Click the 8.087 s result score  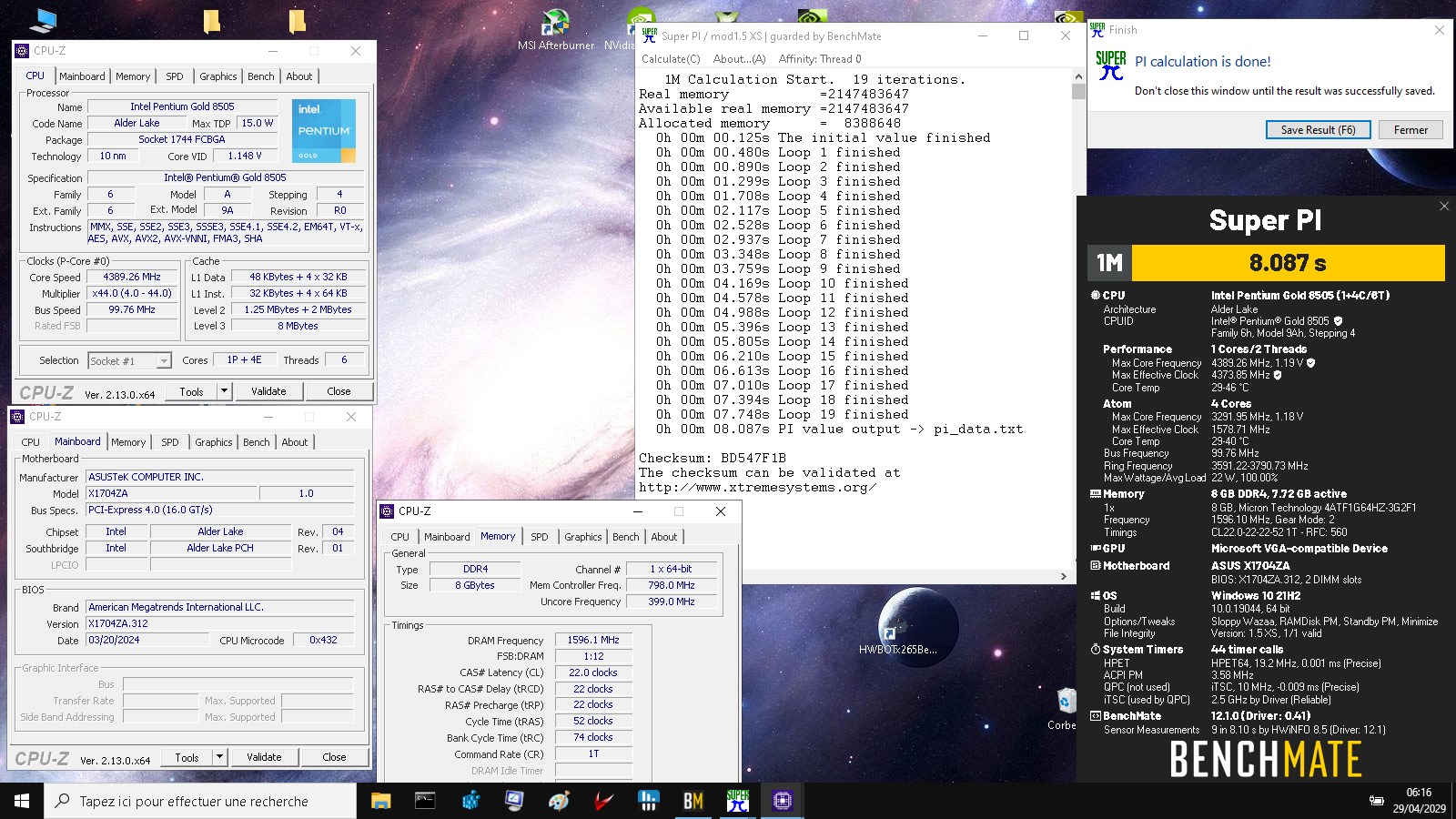coord(1288,263)
